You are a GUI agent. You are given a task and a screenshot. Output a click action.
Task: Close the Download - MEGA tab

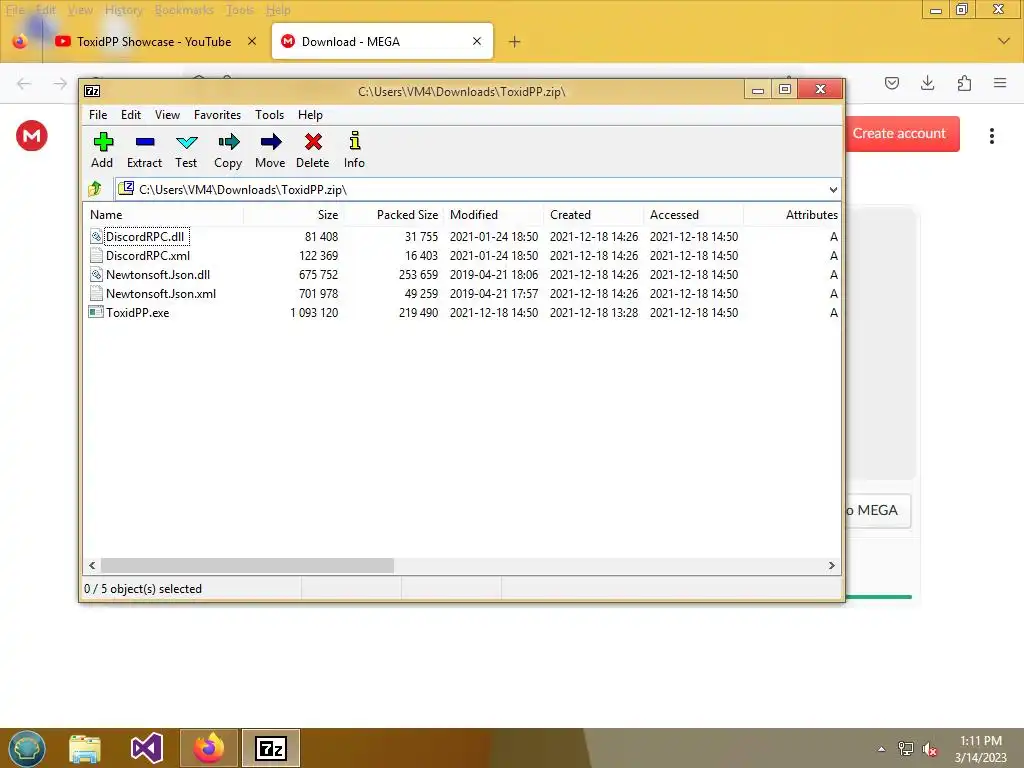coord(477,41)
